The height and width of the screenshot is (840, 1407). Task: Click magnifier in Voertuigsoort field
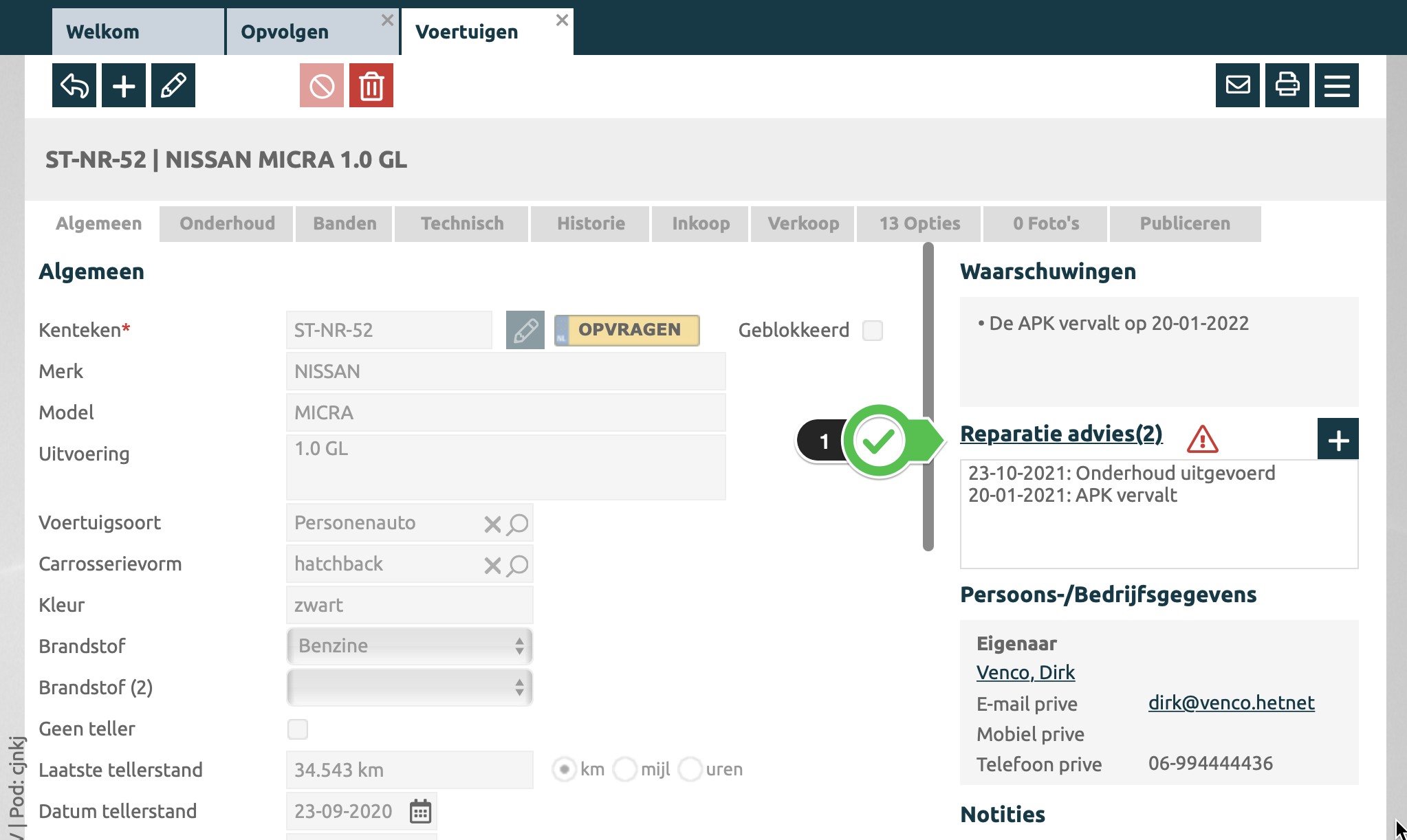519,524
